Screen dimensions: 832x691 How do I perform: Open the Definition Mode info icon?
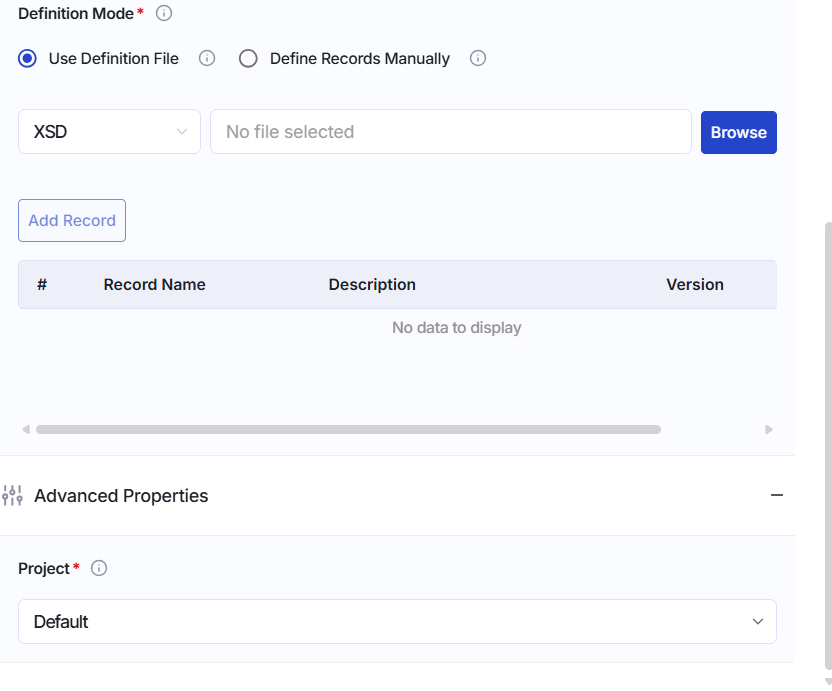tap(164, 13)
